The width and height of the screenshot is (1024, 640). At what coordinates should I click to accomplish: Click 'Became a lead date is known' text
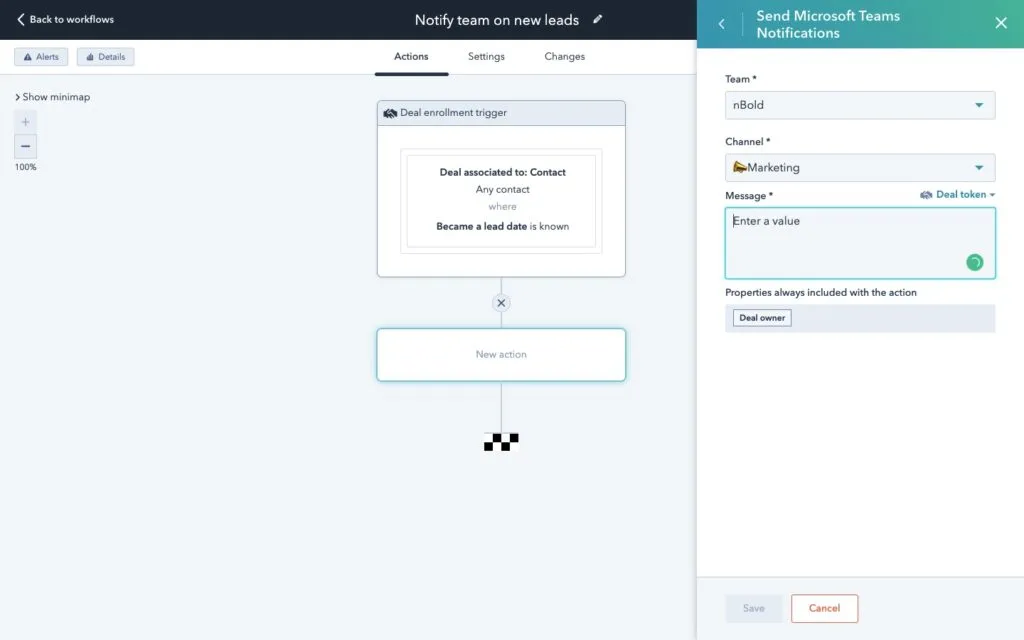(502, 226)
